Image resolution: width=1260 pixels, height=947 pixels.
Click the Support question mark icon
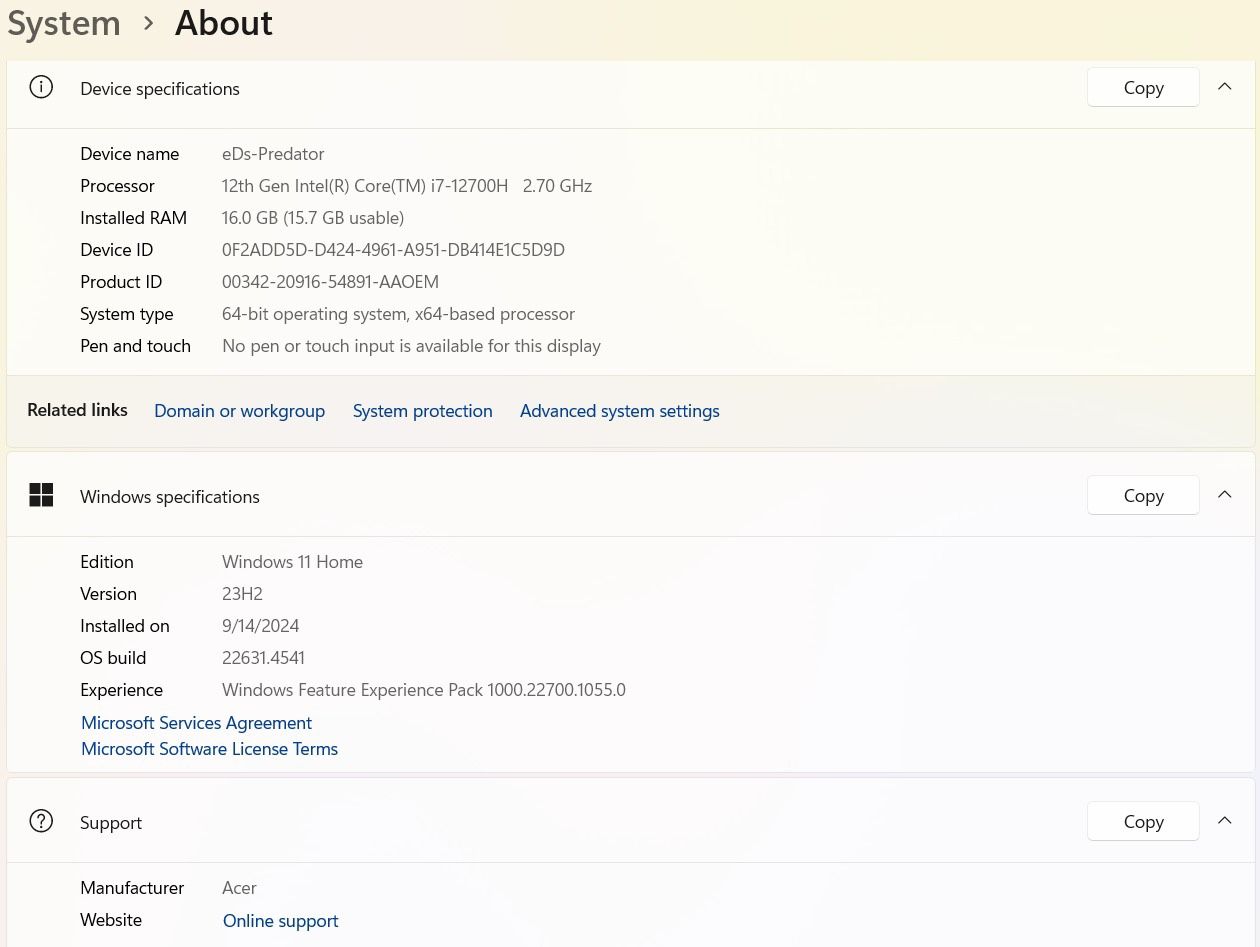41,821
